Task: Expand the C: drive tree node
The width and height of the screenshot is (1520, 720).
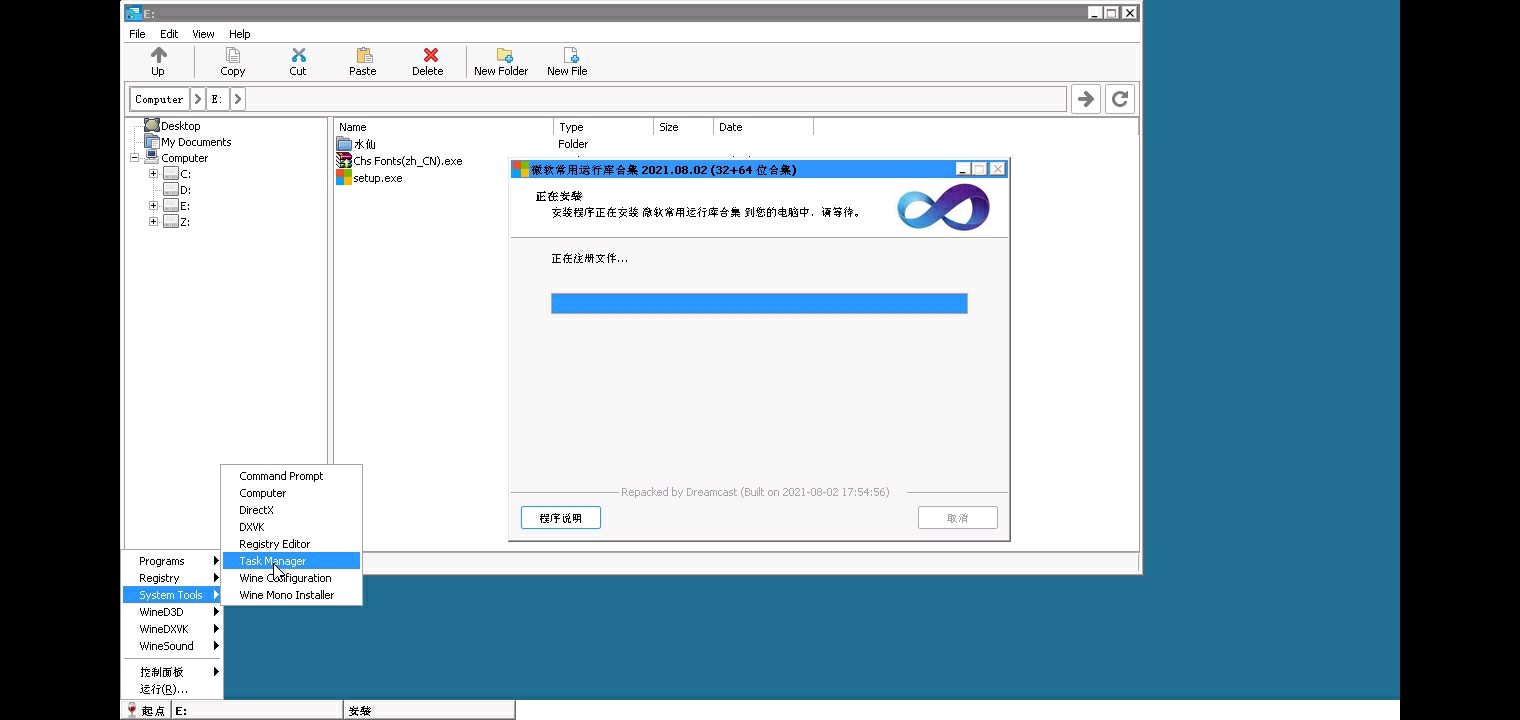Action: (x=154, y=174)
